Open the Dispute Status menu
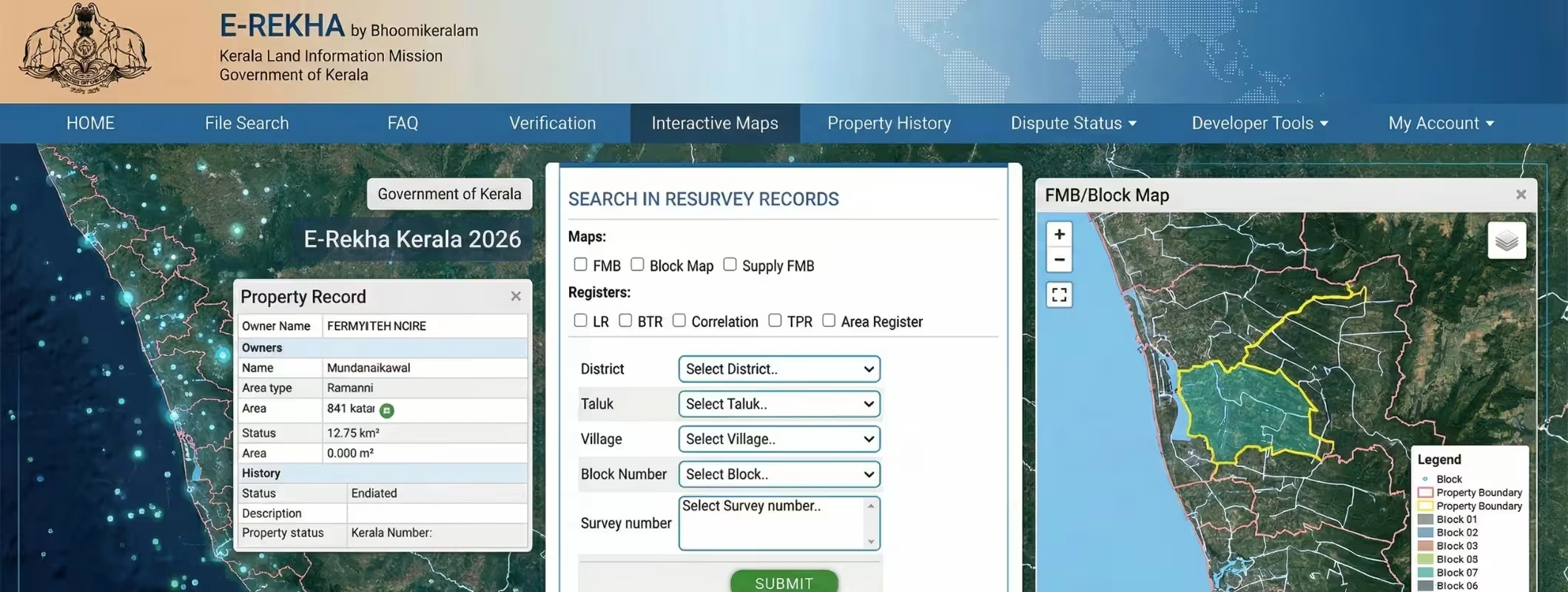The height and width of the screenshot is (592, 1568). click(x=1073, y=123)
